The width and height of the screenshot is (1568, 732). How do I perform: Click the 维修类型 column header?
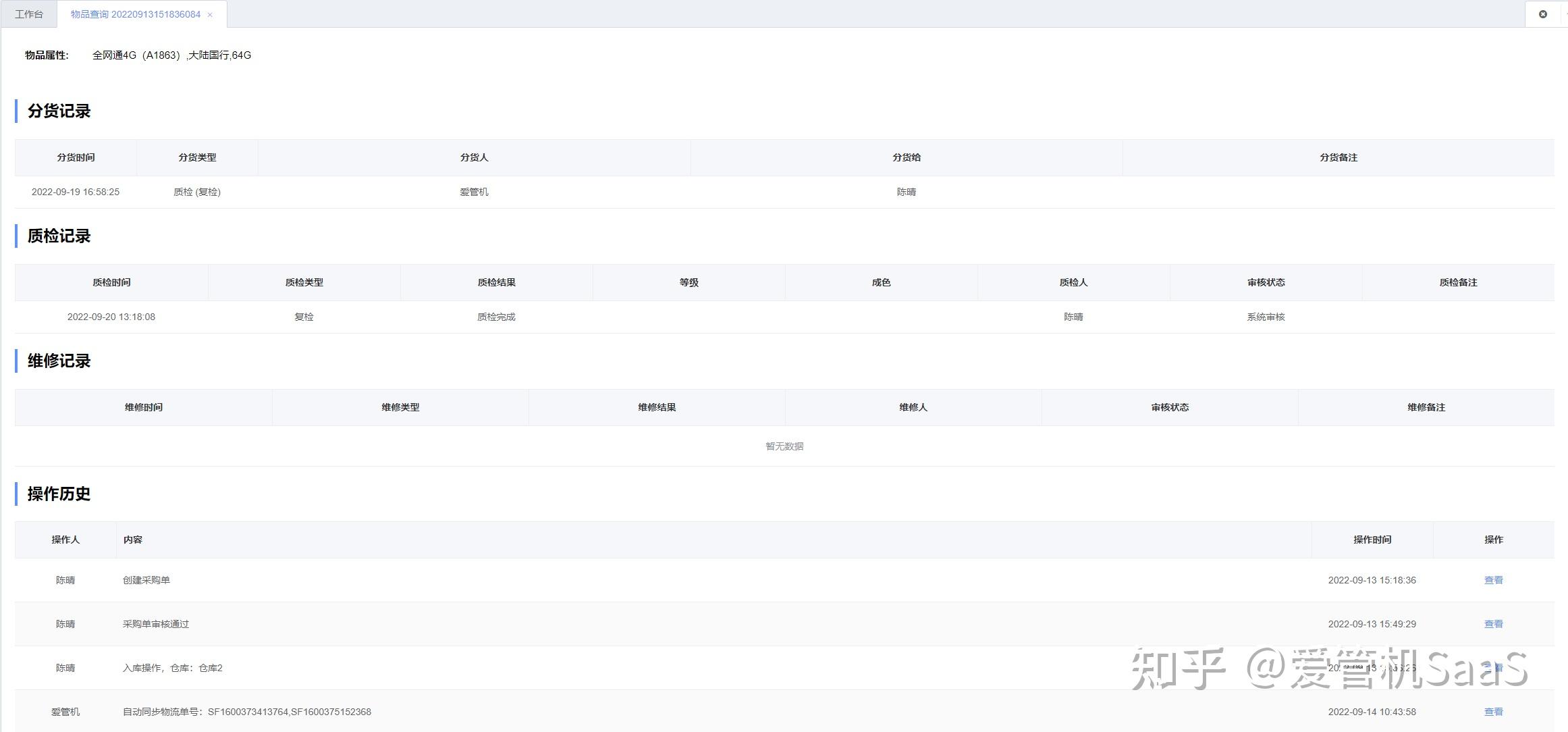(x=400, y=407)
